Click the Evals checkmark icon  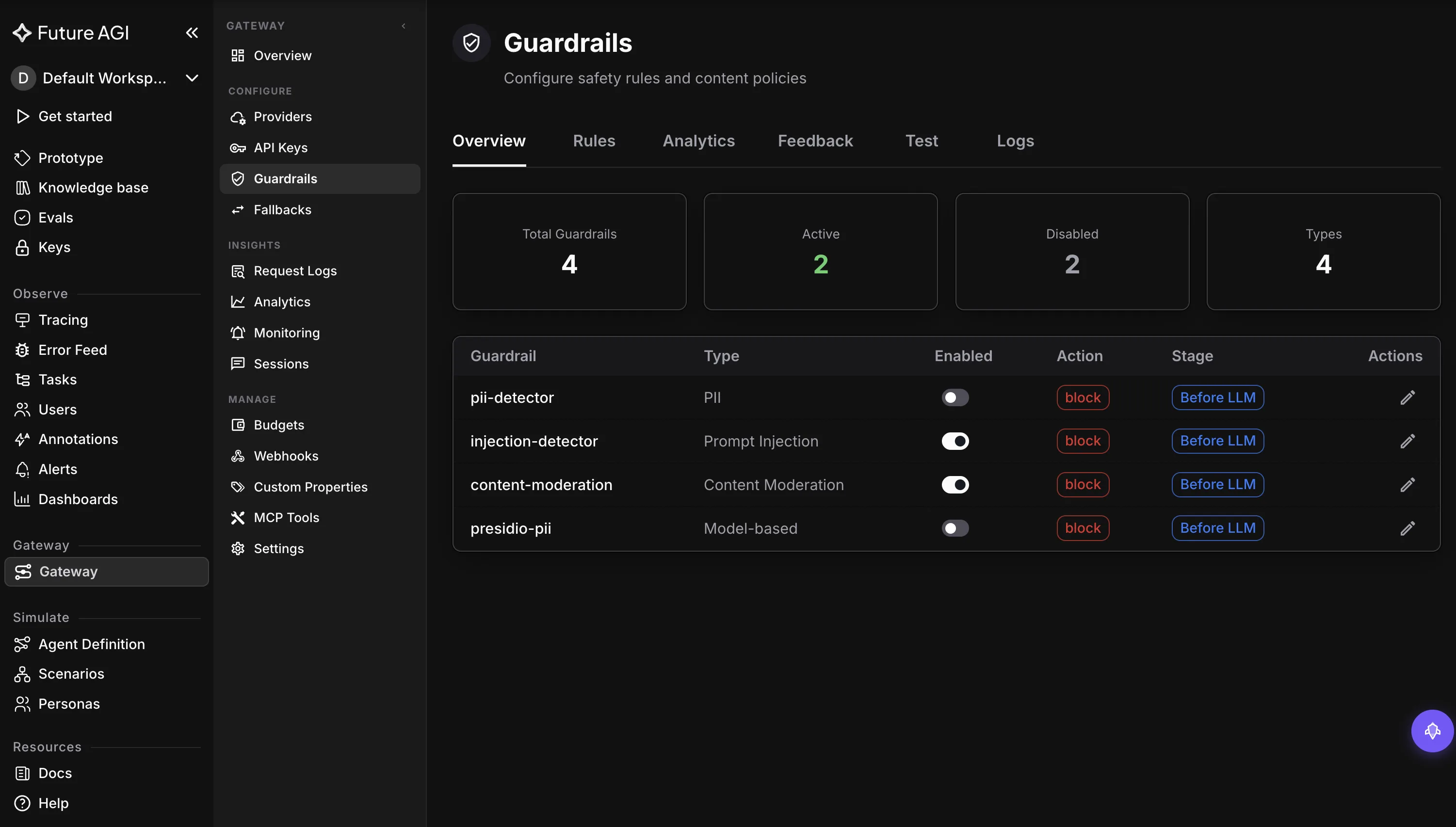pyautogui.click(x=22, y=218)
